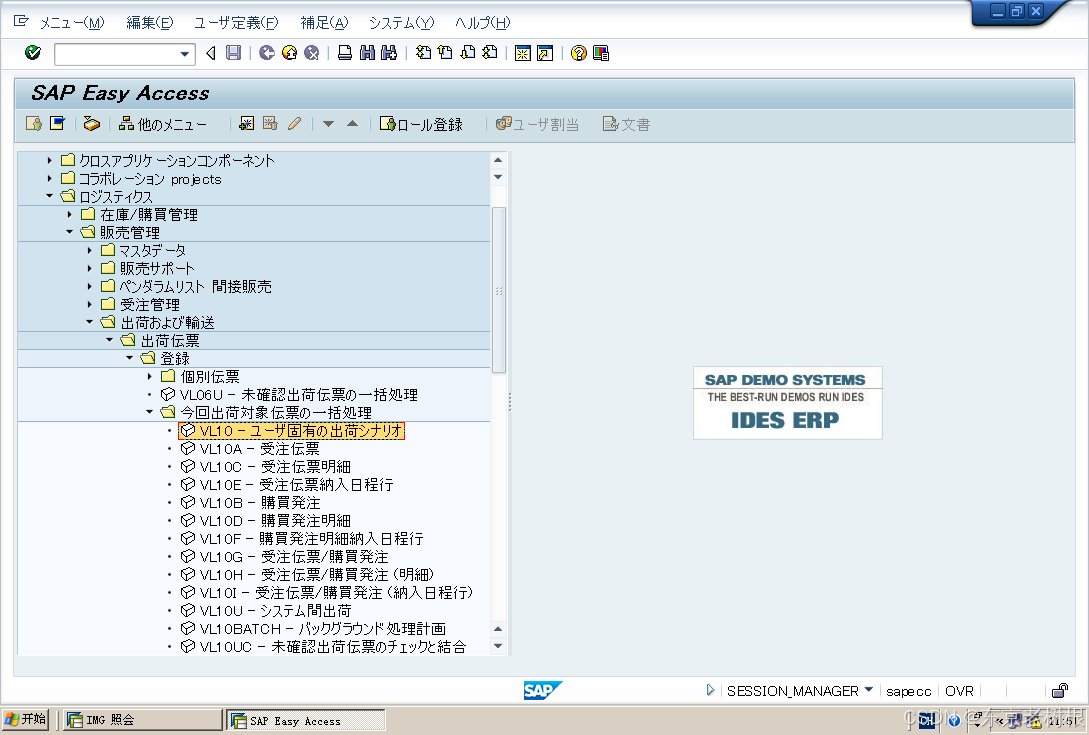Click the Move Favorites Up triangle
The height and width of the screenshot is (735, 1089).
click(x=352, y=124)
